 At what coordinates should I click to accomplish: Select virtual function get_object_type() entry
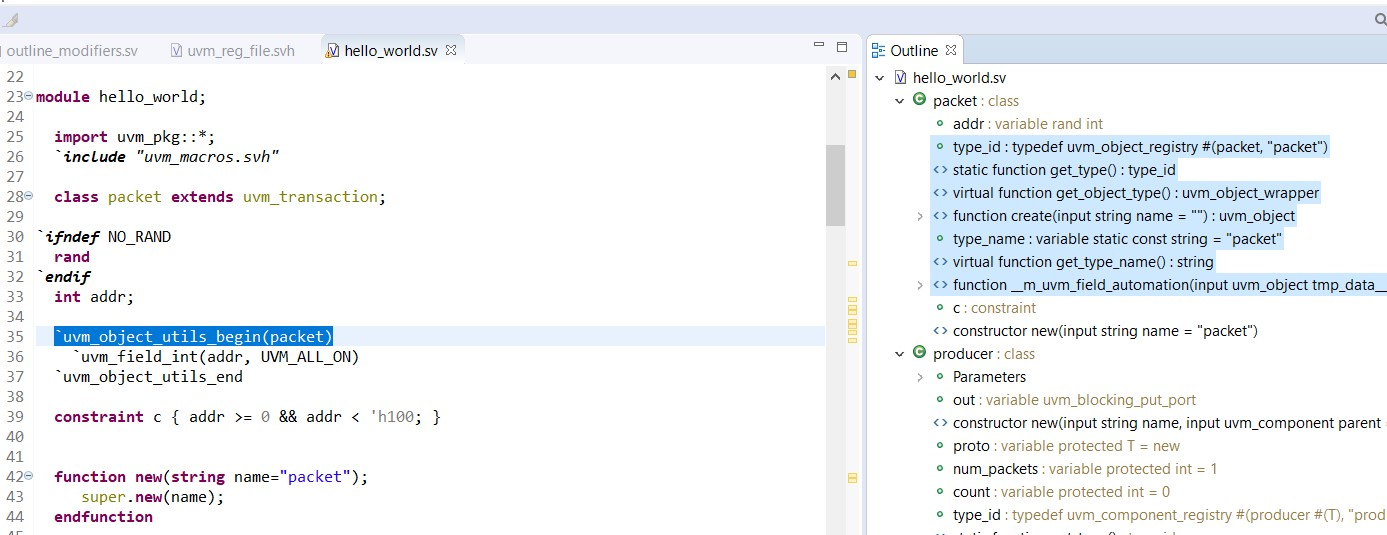(1136, 193)
